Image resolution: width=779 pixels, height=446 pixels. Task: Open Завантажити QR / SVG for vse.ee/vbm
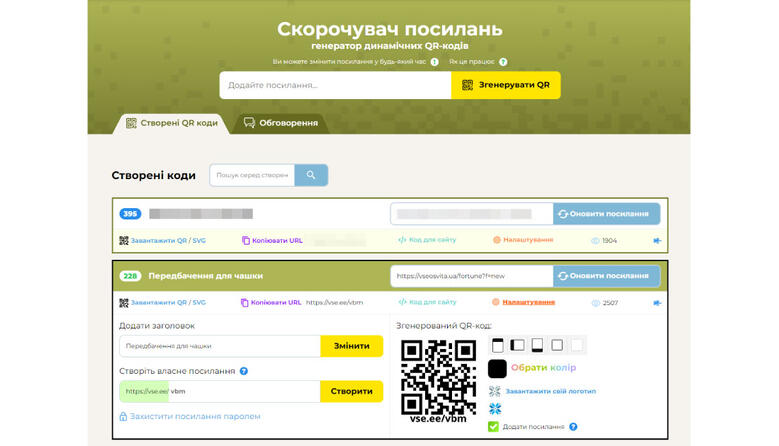coord(168,302)
